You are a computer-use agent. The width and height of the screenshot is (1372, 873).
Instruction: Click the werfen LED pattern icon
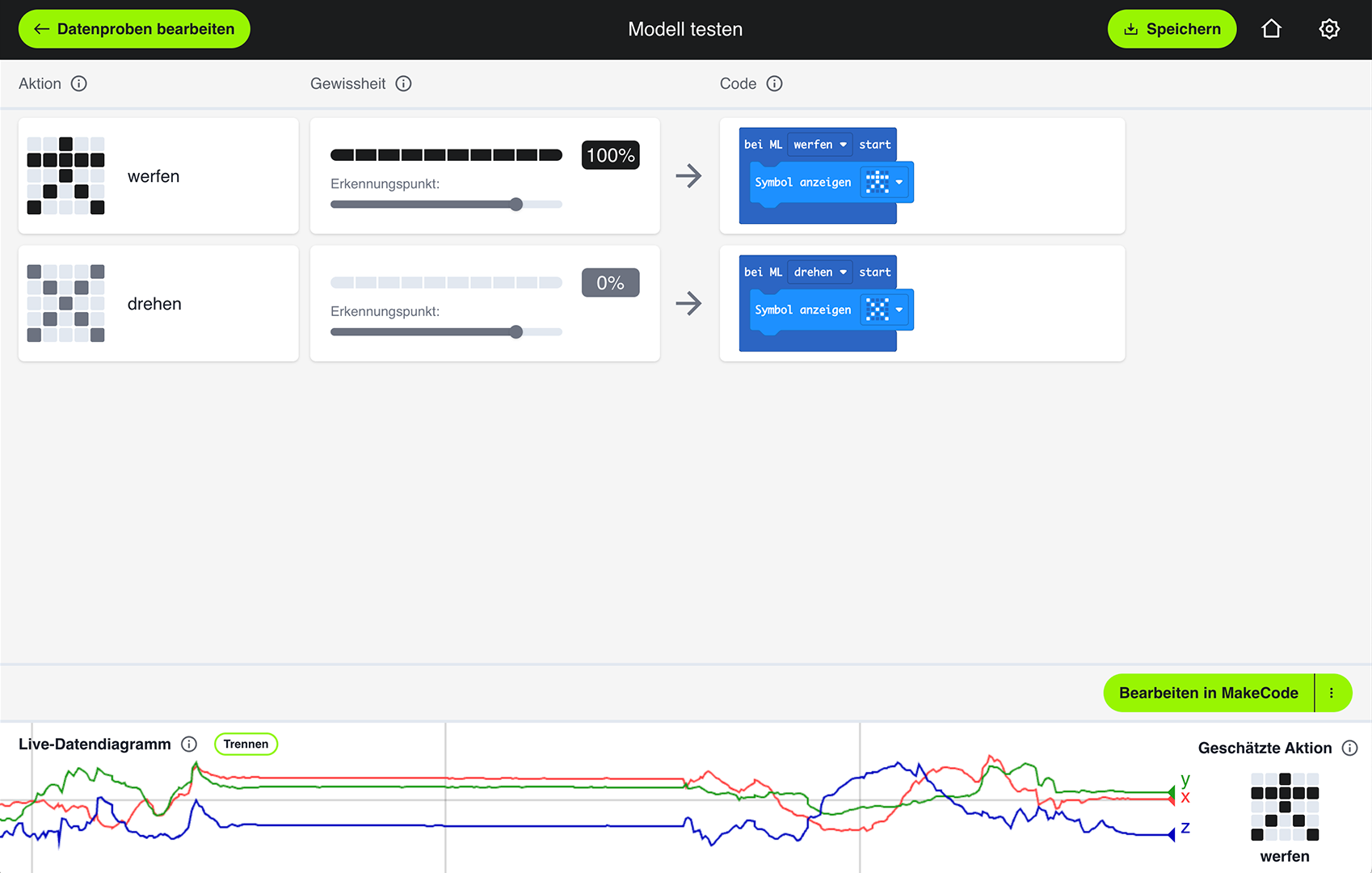[x=65, y=176]
